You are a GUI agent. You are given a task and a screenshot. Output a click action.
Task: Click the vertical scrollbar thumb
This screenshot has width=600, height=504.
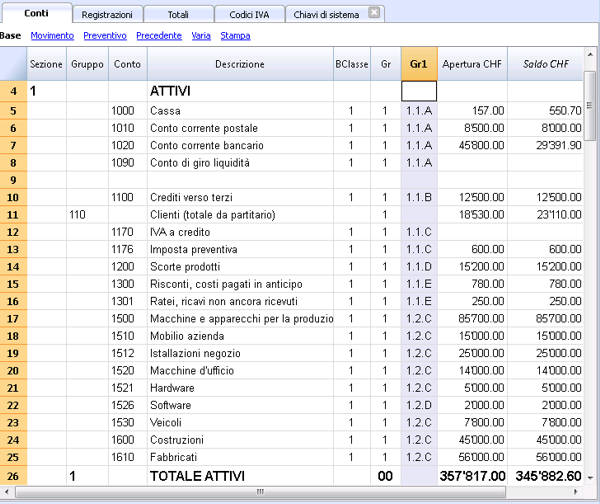coord(590,106)
